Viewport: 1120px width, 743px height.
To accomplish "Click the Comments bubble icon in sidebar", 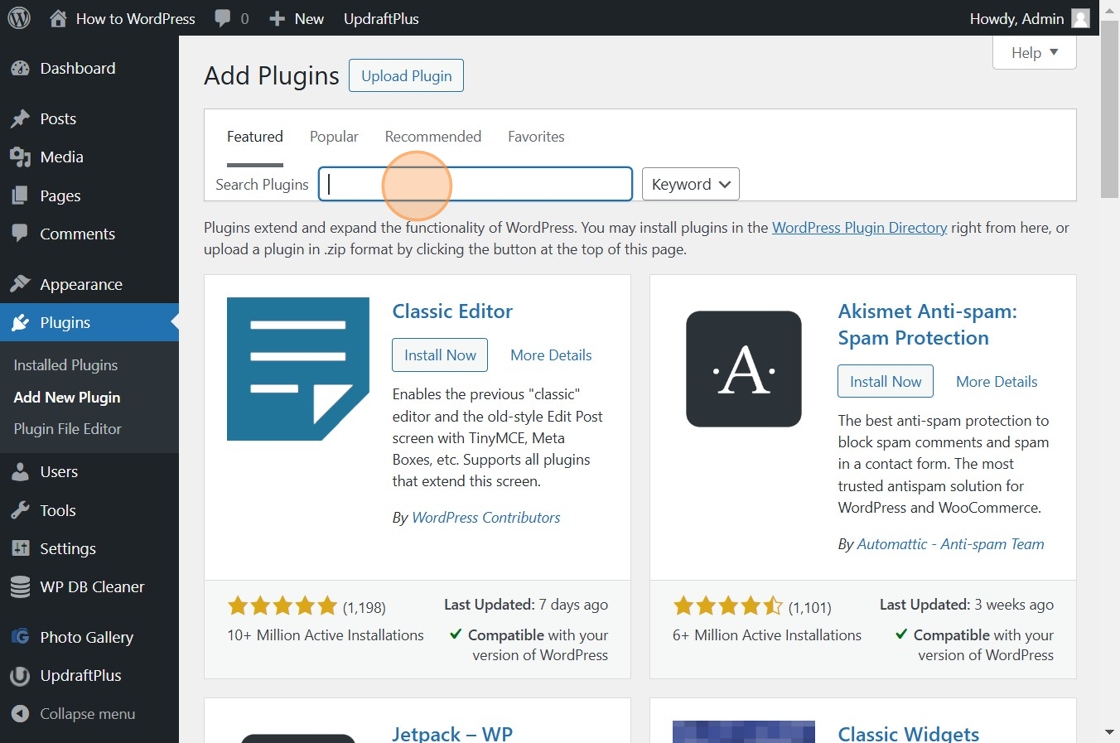I will 20,234.
